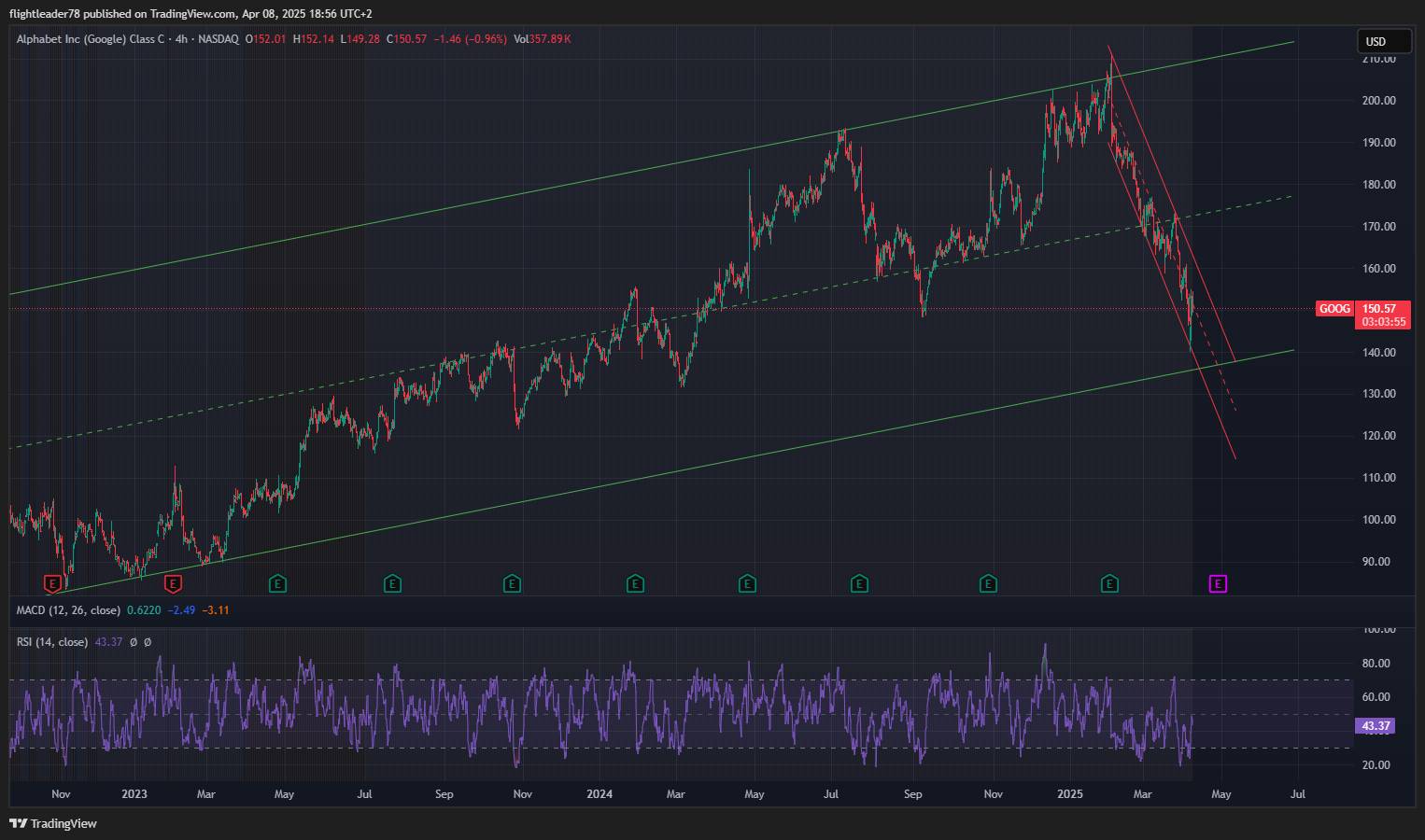Click the MACD histogram value 0.6220
This screenshot has height=840, width=1425.
point(144,610)
